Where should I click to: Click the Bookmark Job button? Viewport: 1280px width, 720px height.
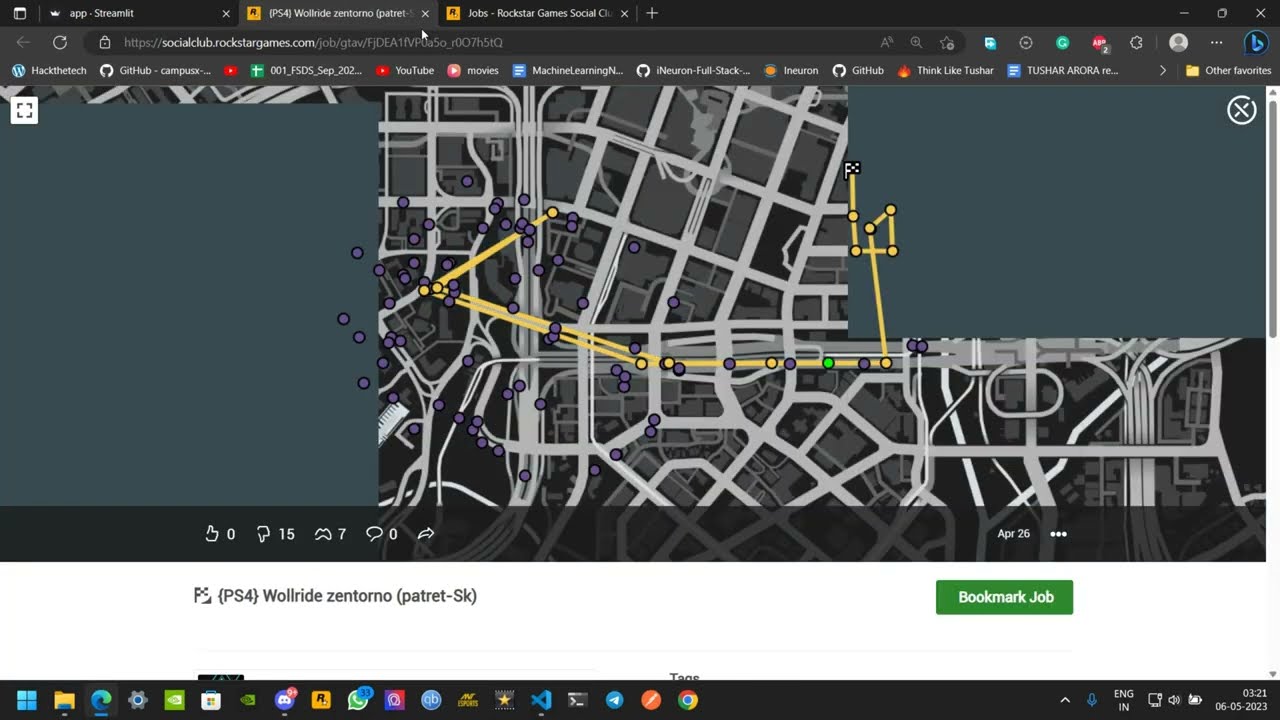(1004, 597)
